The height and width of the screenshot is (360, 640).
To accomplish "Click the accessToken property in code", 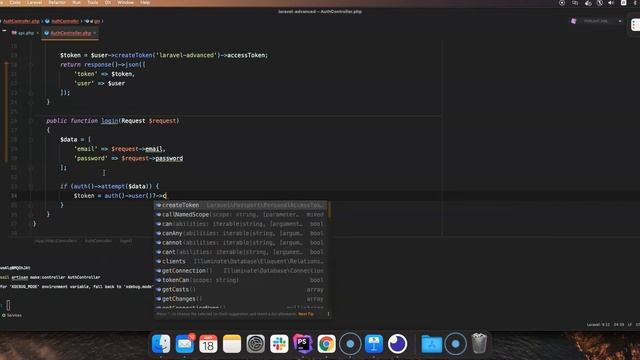I will [247, 55].
